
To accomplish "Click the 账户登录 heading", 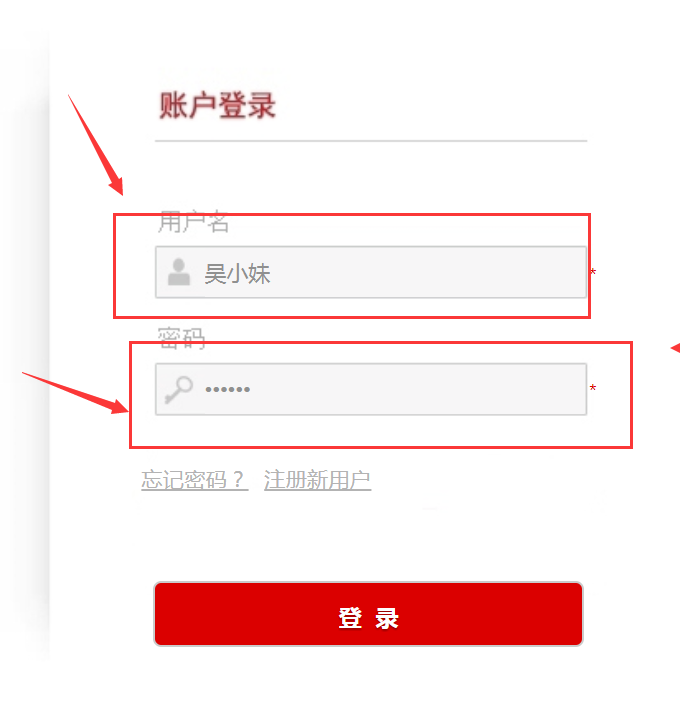I will click(x=217, y=105).
